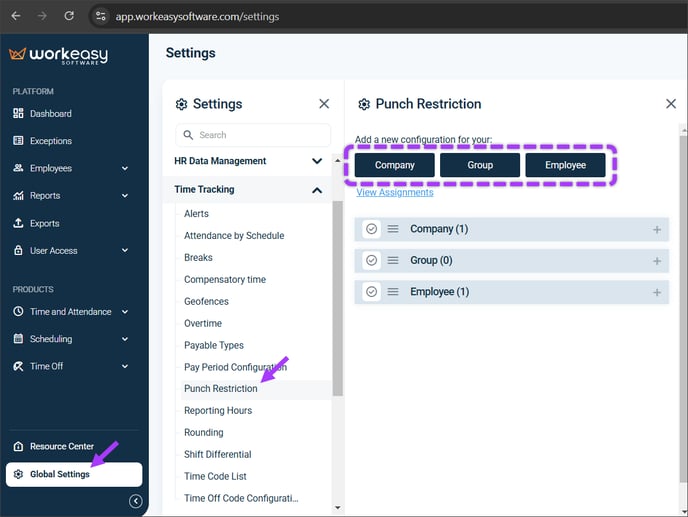Image resolution: width=688 pixels, height=517 pixels.
Task: Toggle the check circle on Company (1) row
Action: pos(372,229)
